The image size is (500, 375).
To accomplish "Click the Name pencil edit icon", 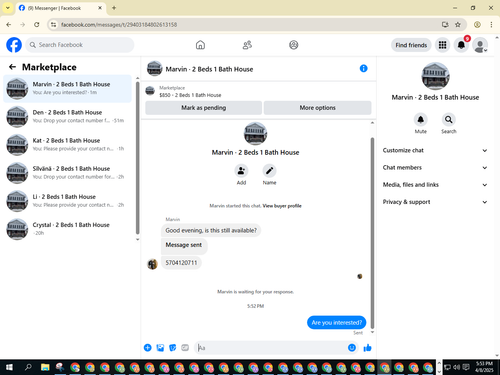I will (269, 171).
